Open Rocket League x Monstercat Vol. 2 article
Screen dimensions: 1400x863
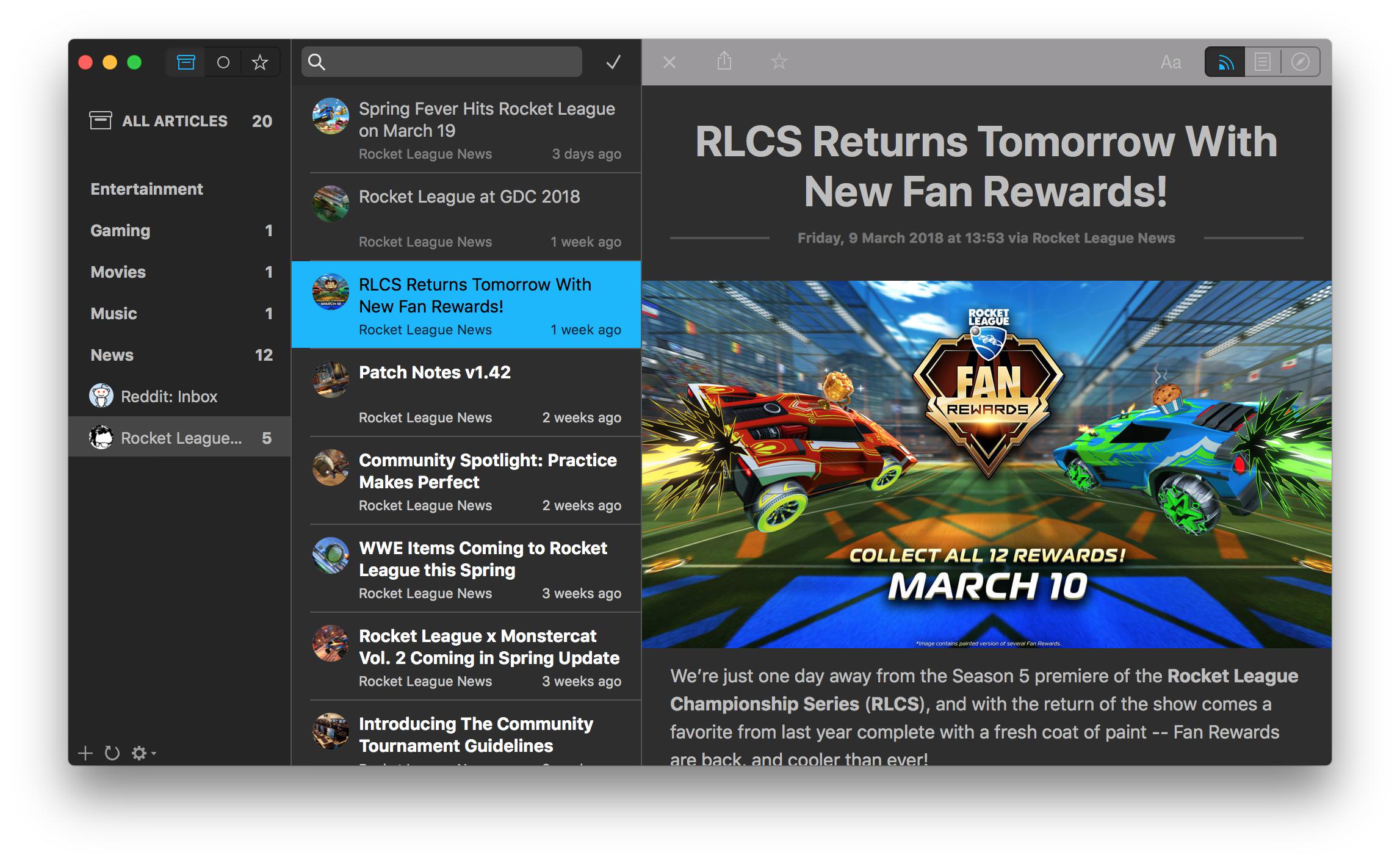pos(467,657)
